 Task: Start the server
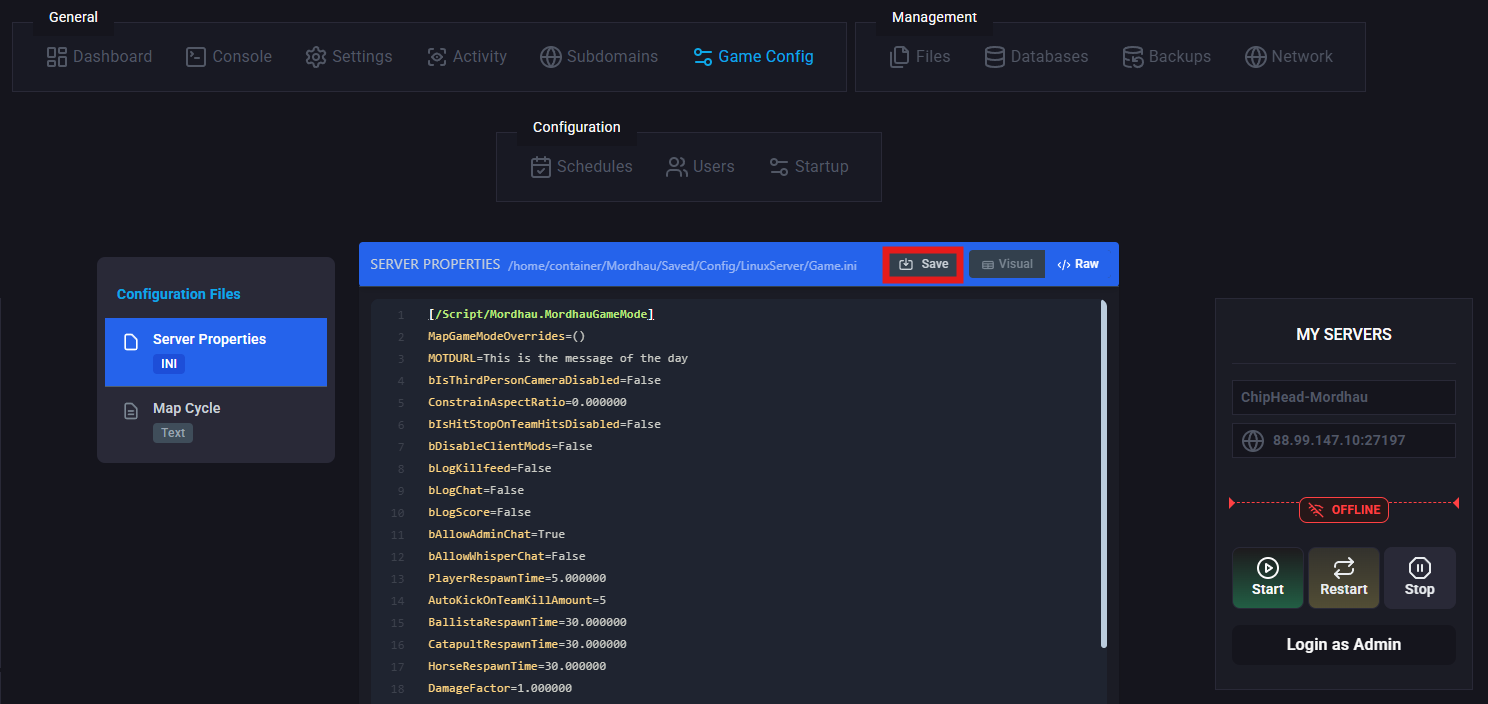click(1268, 577)
